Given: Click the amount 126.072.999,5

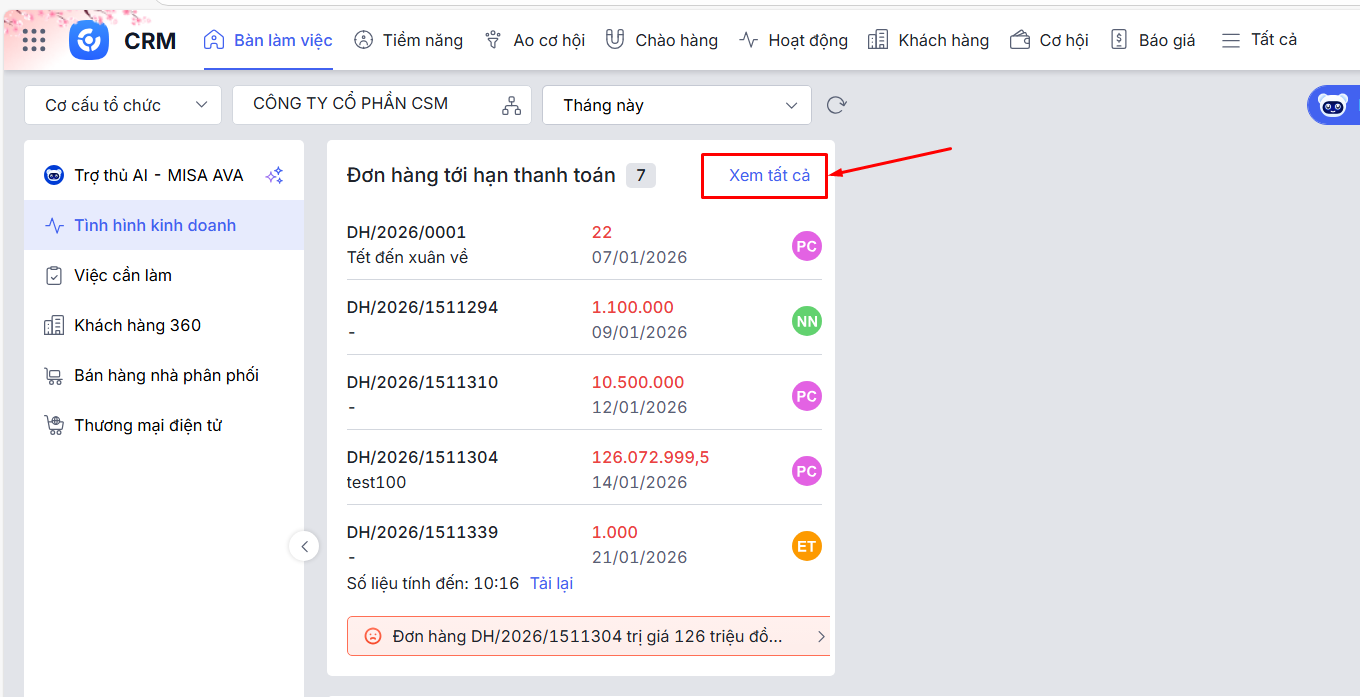Looking at the screenshot, I should pos(650,457).
